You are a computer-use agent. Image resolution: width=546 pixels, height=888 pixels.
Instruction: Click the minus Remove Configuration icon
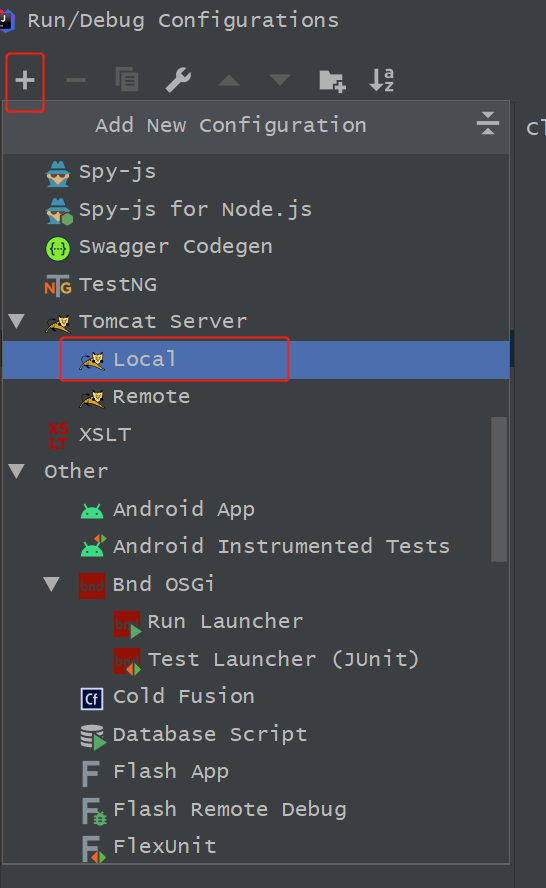click(x=76, y=80)
